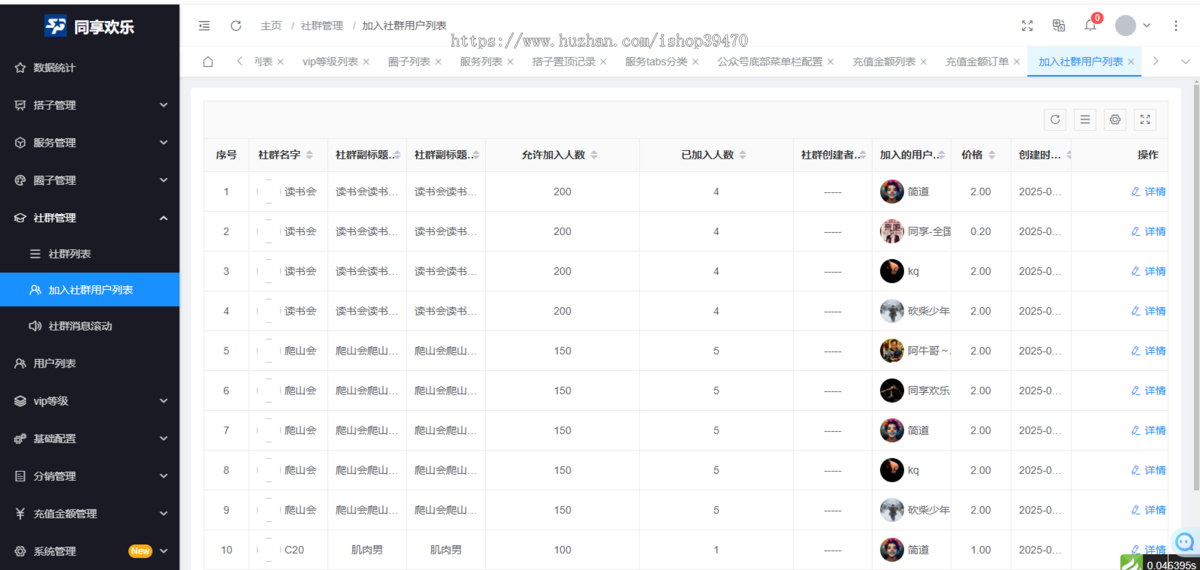Open the vertical three-dot settings menu

[x=1176, y=25]
